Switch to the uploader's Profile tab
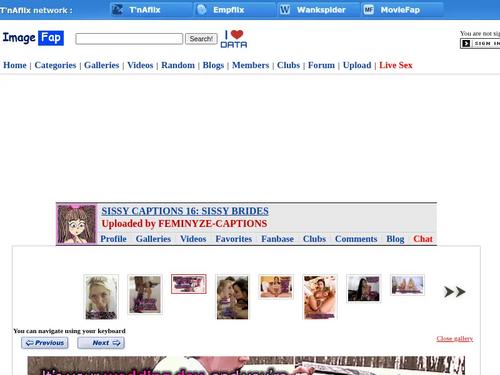Screen dimensions: 500x375 point(113,239)
